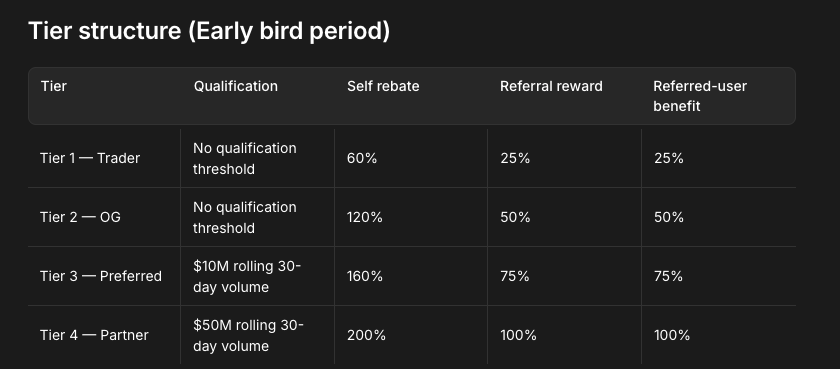Select the 50% referral reward value
The height and width of the screenshot is (369, 840).
515,217
